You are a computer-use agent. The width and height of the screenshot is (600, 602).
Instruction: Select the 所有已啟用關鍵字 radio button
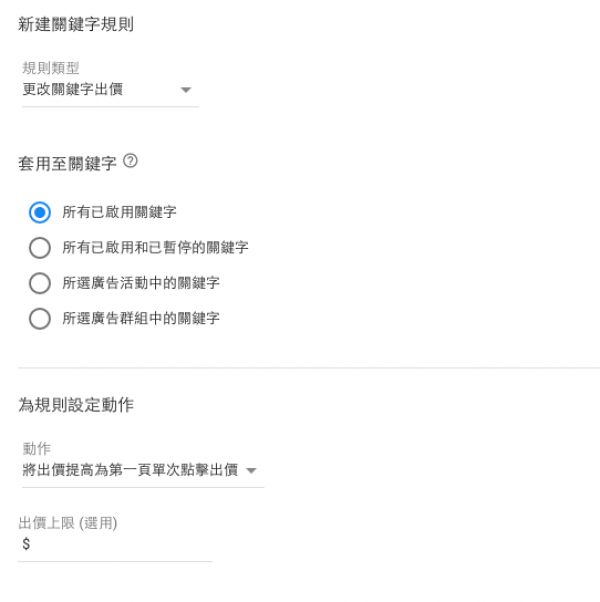[x=40, y=212]
